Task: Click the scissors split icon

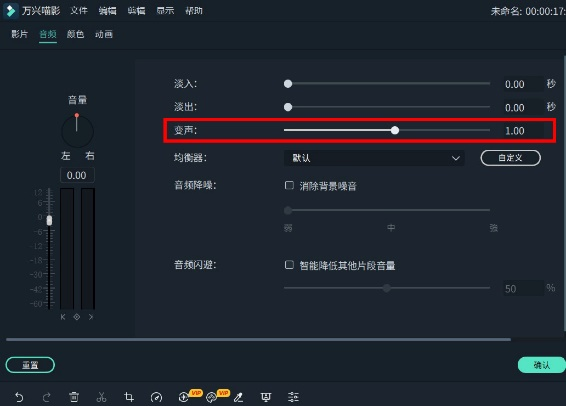Action: (x=101, y=397)
